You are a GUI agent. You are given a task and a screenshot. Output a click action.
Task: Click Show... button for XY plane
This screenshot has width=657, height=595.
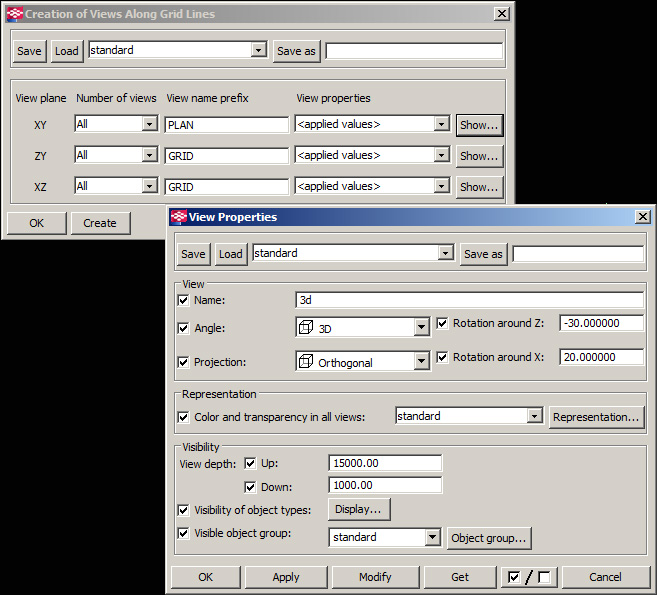tap(479, 125)
